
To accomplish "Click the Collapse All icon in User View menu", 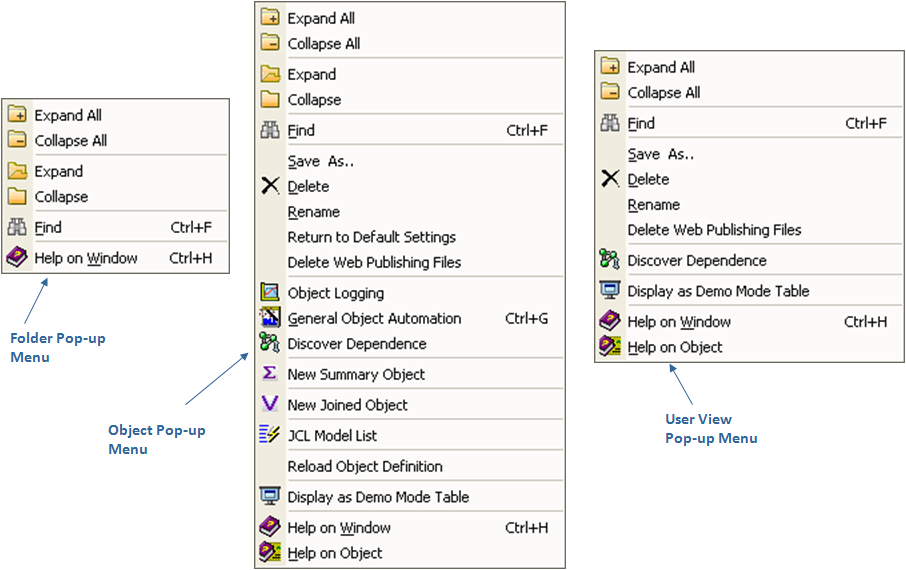I will point(610,91).
